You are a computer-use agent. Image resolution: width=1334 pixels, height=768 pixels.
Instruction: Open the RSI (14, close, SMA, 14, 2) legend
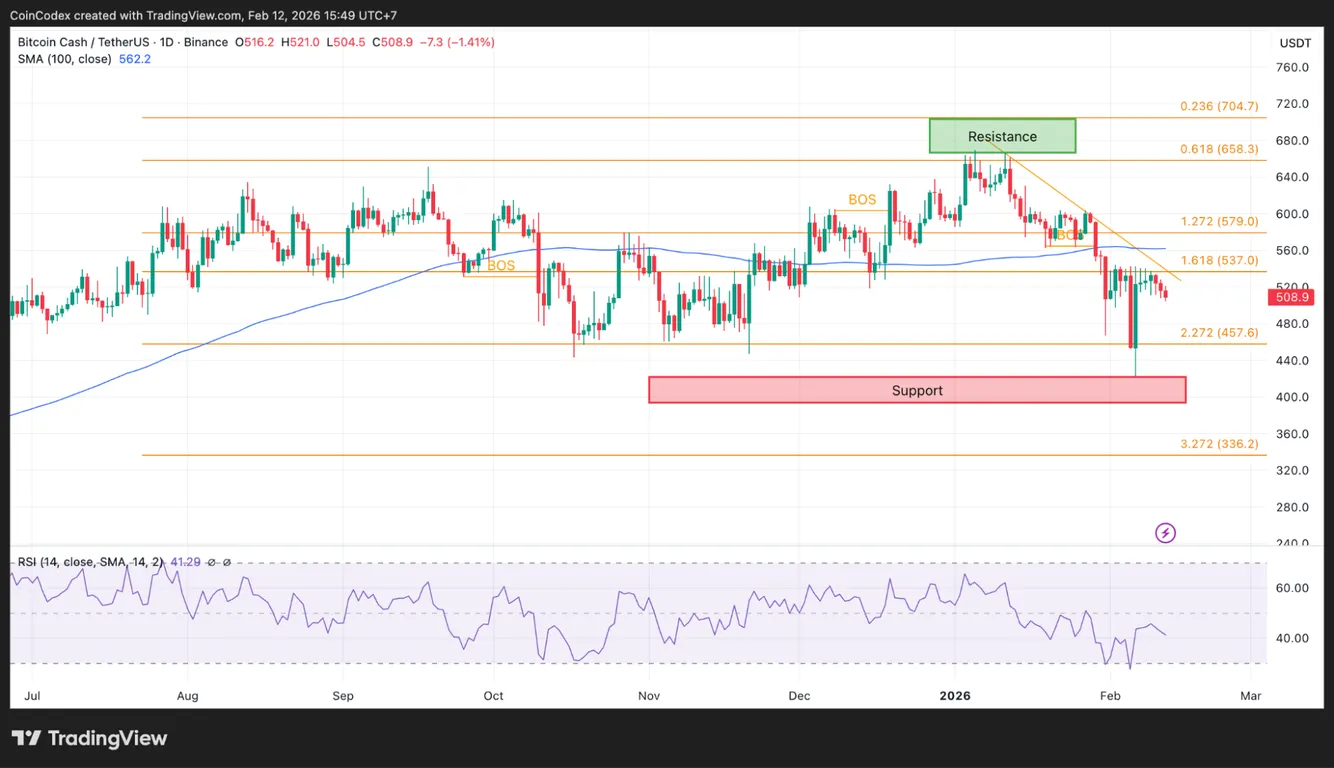point(90,562)
